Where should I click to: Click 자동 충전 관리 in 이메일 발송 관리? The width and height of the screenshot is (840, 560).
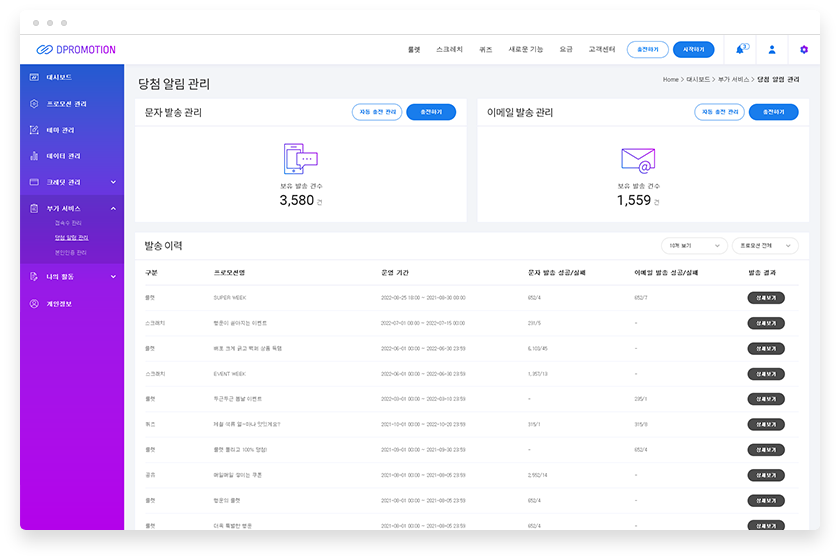point(719,112)
